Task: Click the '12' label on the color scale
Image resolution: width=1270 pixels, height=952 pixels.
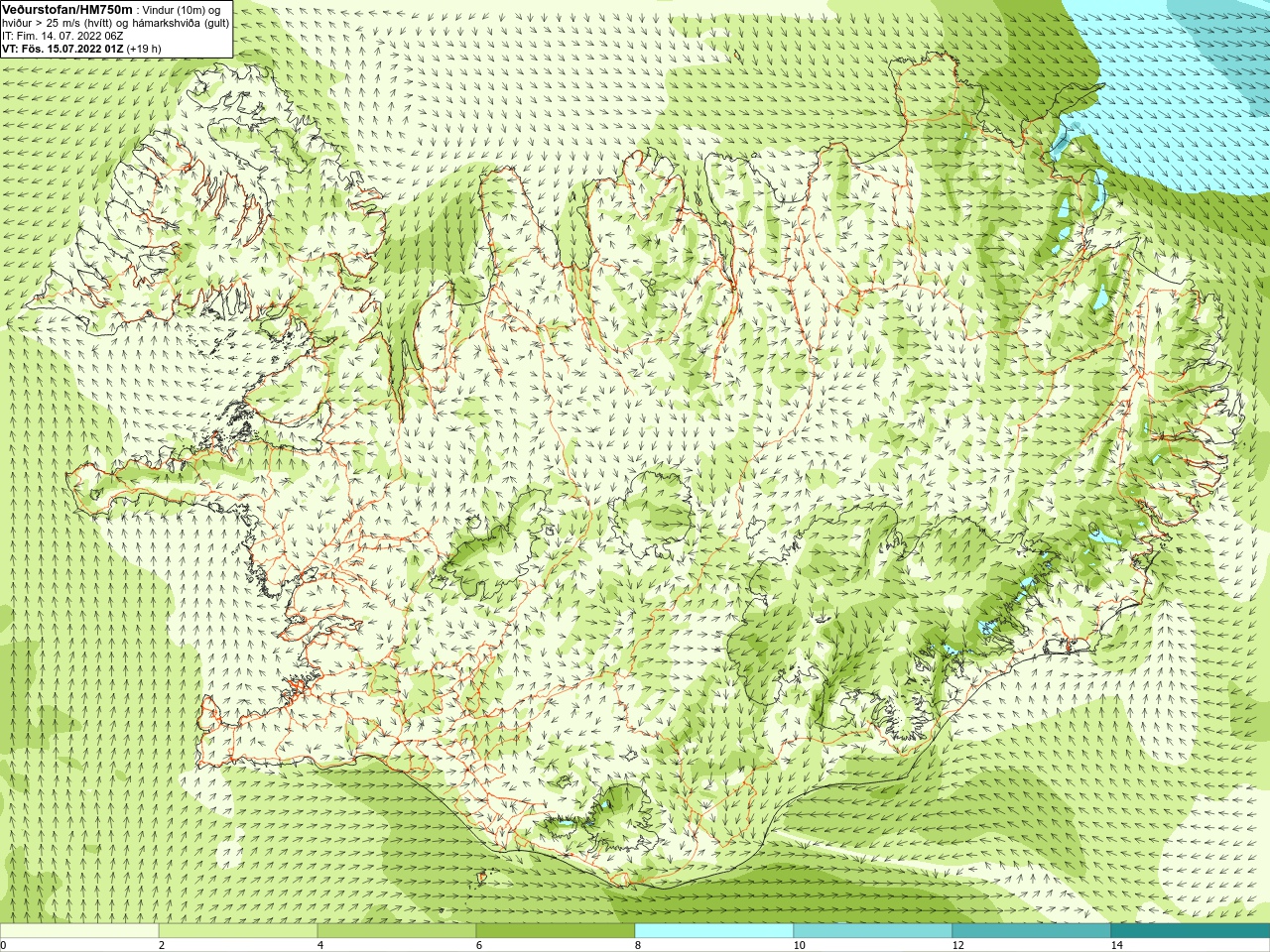Action: 957,945
